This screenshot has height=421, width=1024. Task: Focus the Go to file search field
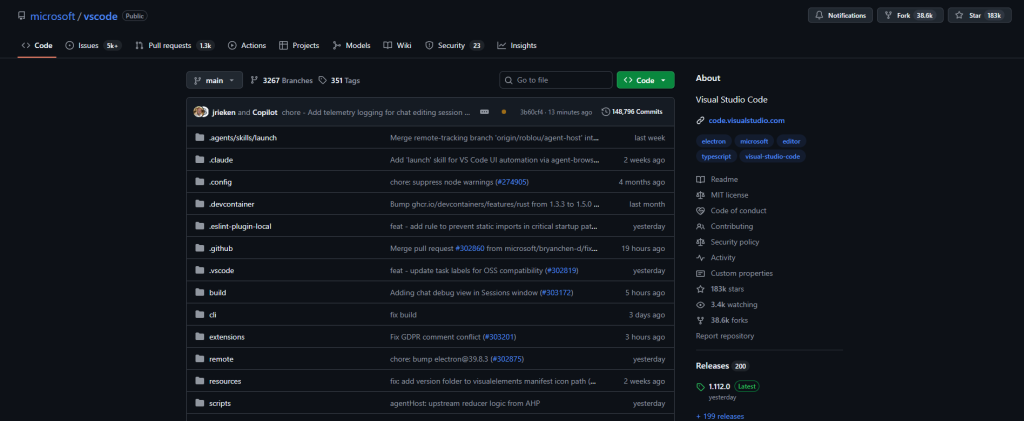[556, 80]
